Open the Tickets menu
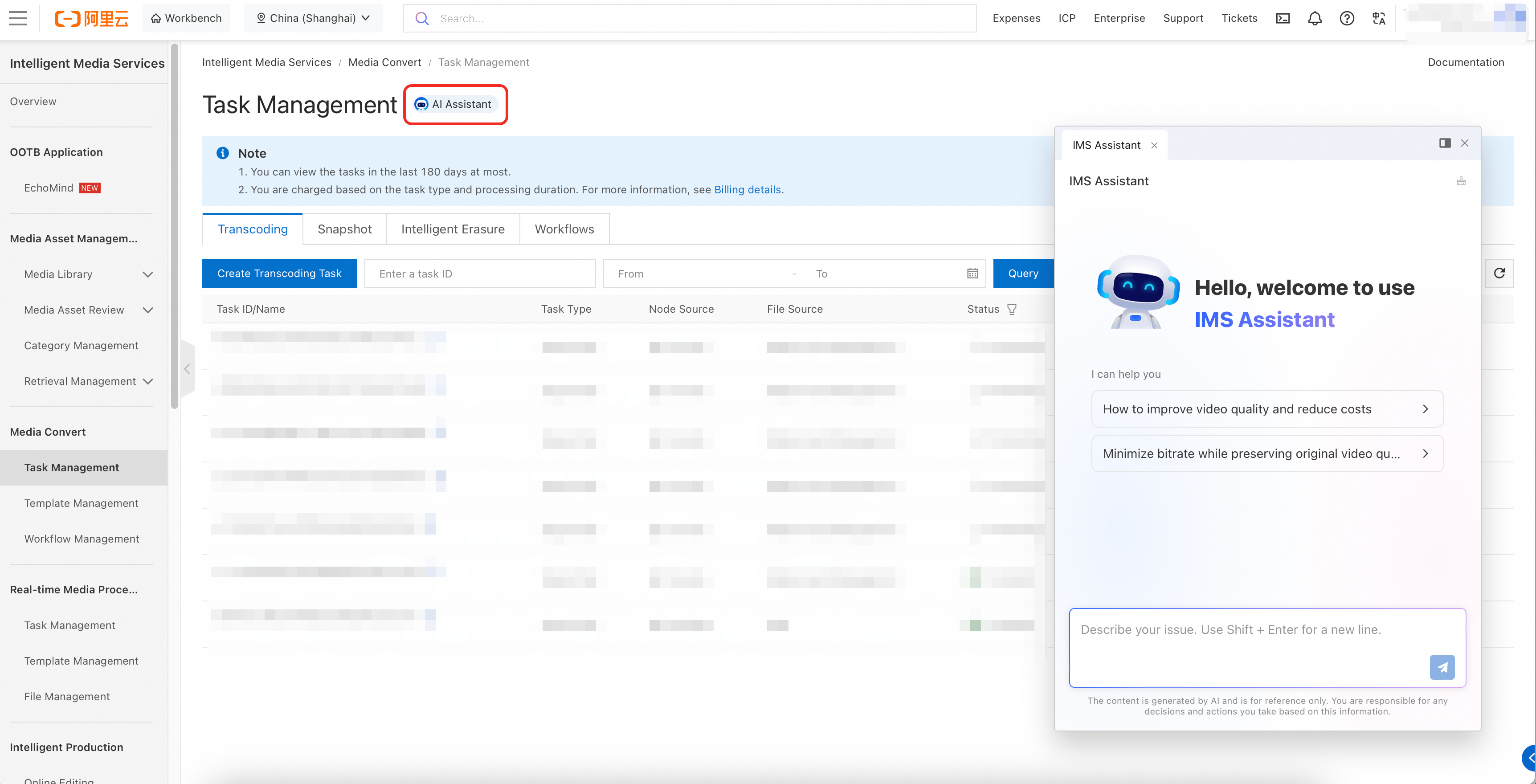1536x784 pixels. tap(1239, 18)
